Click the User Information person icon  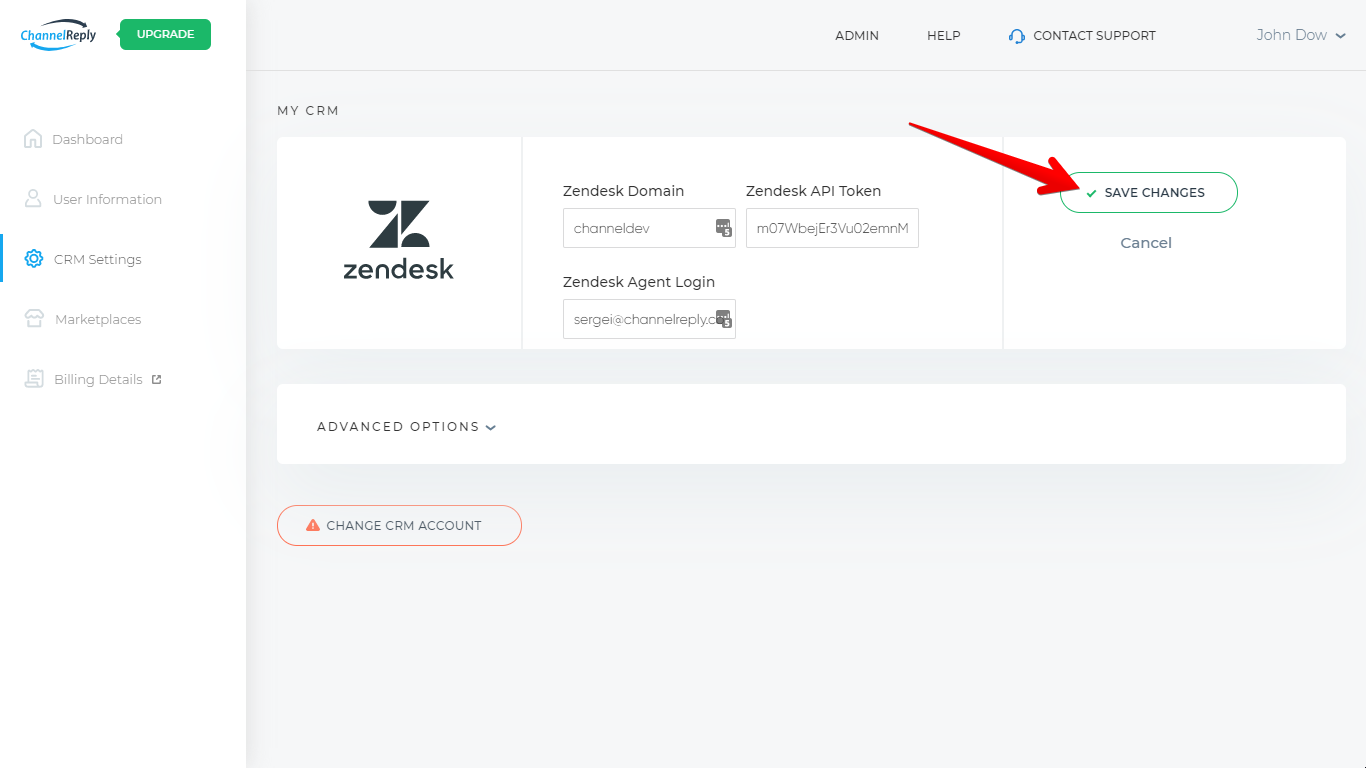click(x=33, y=199)
